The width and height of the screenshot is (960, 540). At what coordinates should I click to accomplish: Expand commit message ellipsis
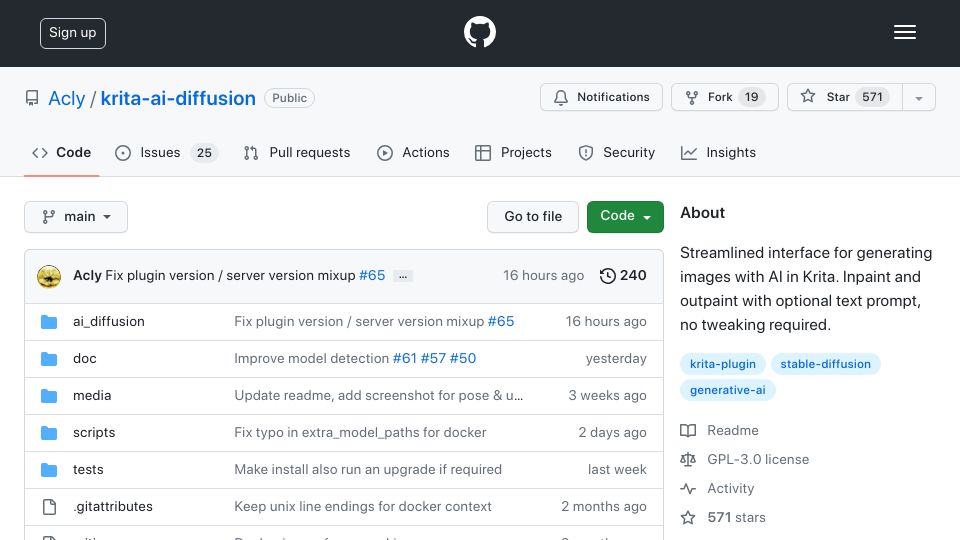coord(403,276)
